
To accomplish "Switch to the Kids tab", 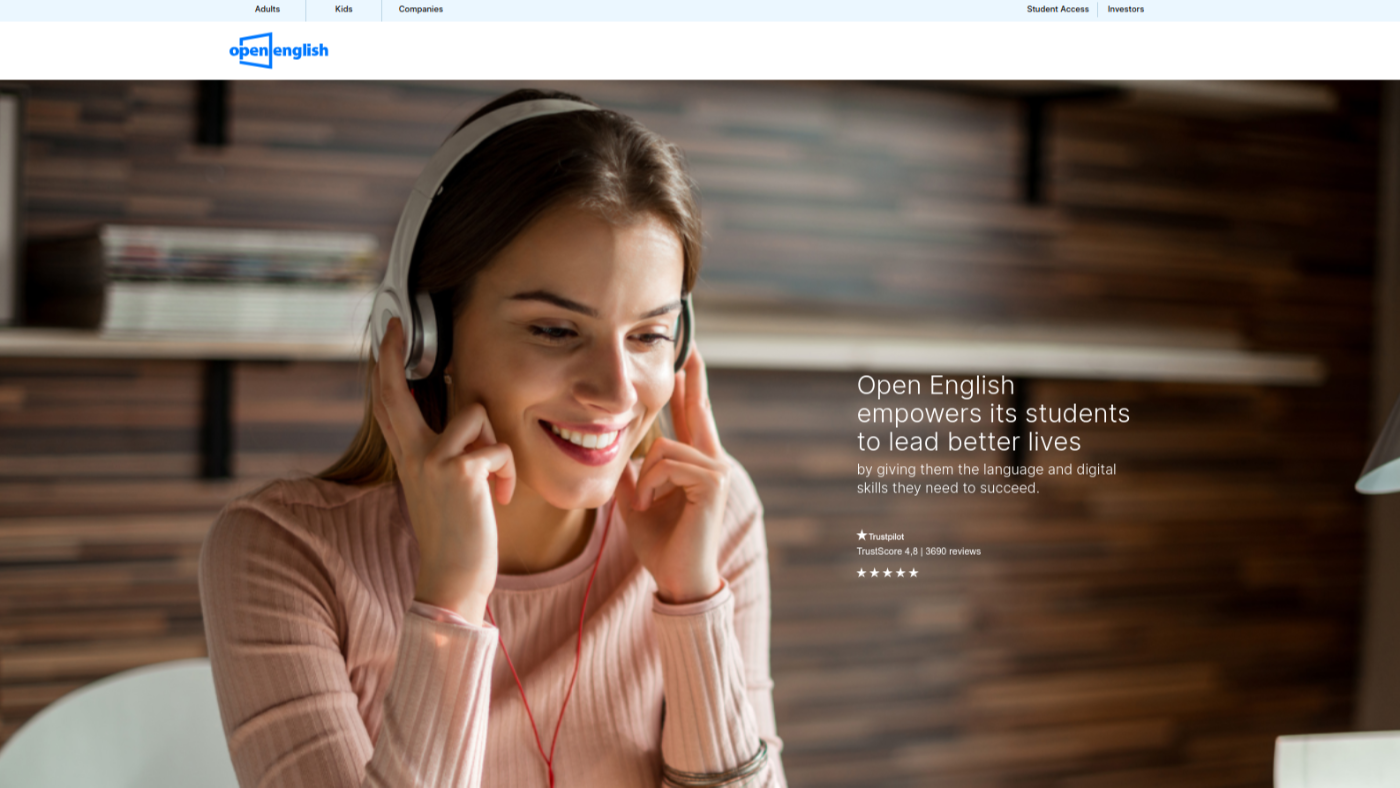I will pos(343,10).
